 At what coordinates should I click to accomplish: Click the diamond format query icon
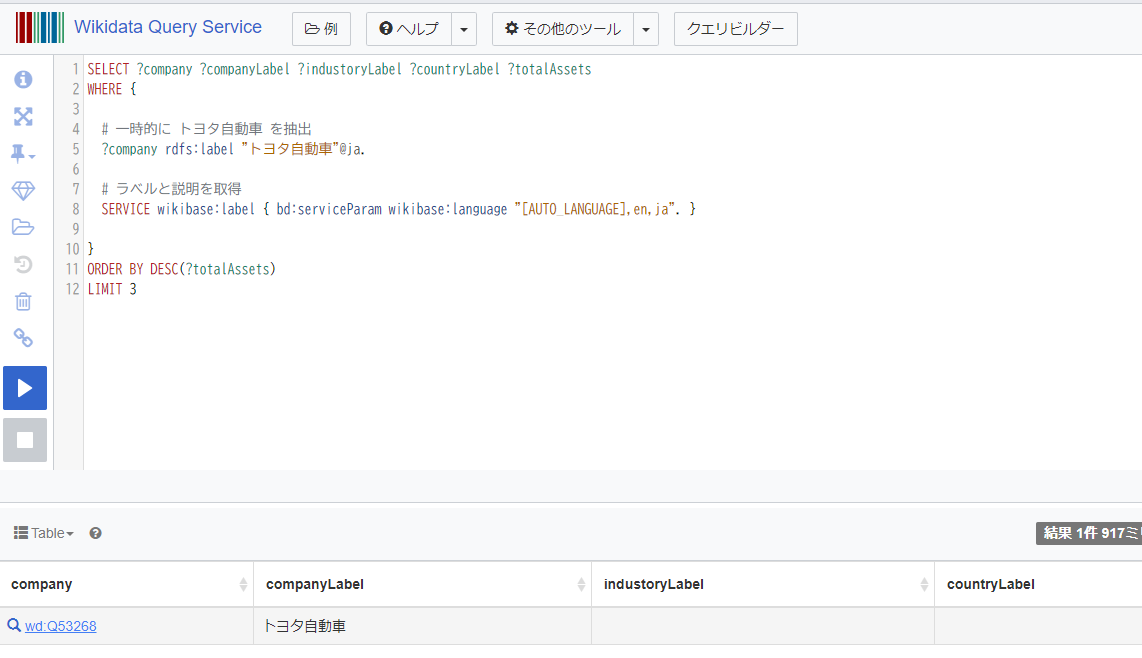pos(23,191)
